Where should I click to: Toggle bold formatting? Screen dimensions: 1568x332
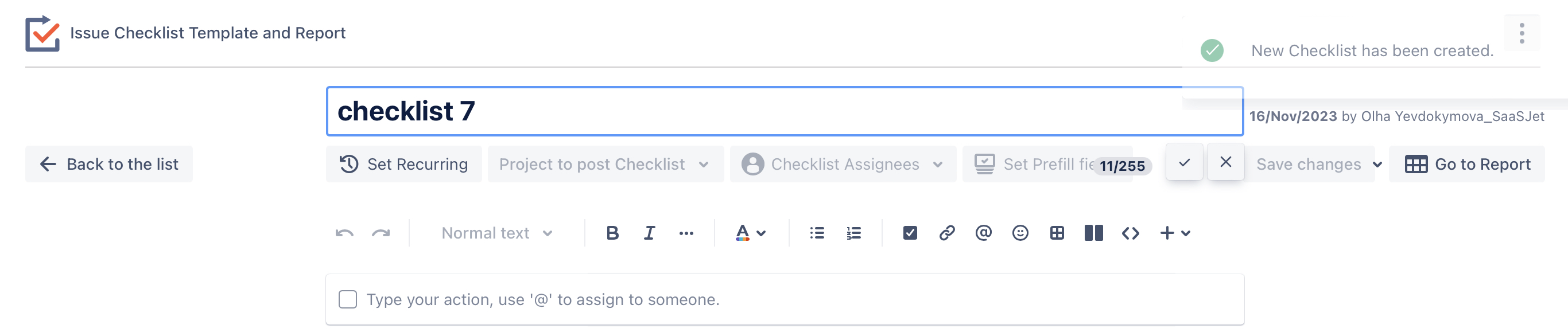pos(612,233)
